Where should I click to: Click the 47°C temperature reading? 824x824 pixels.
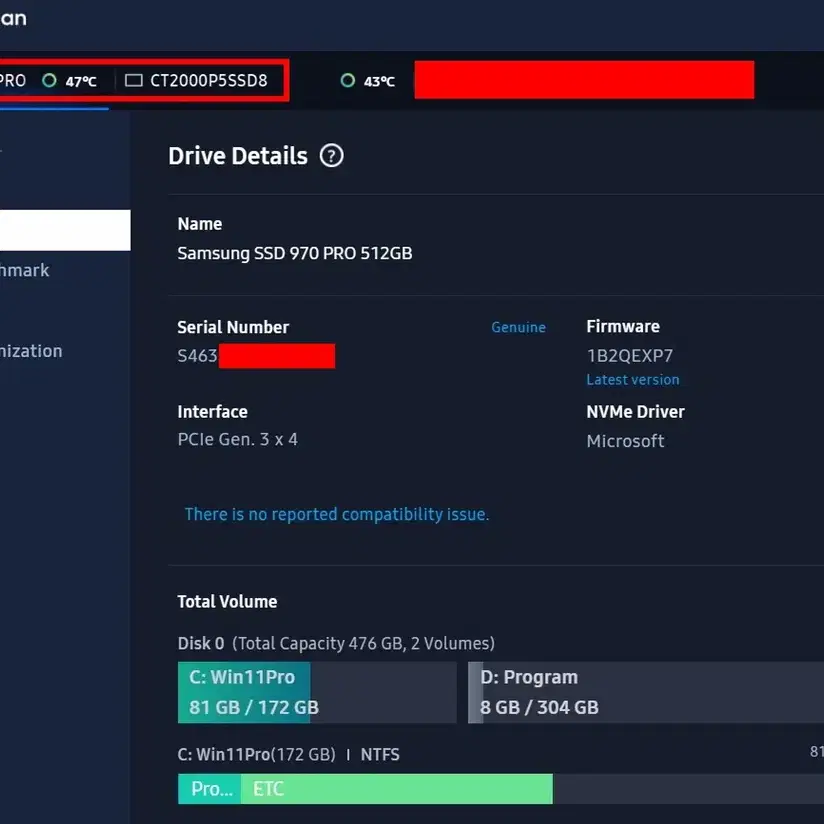[x=81, y=81]
